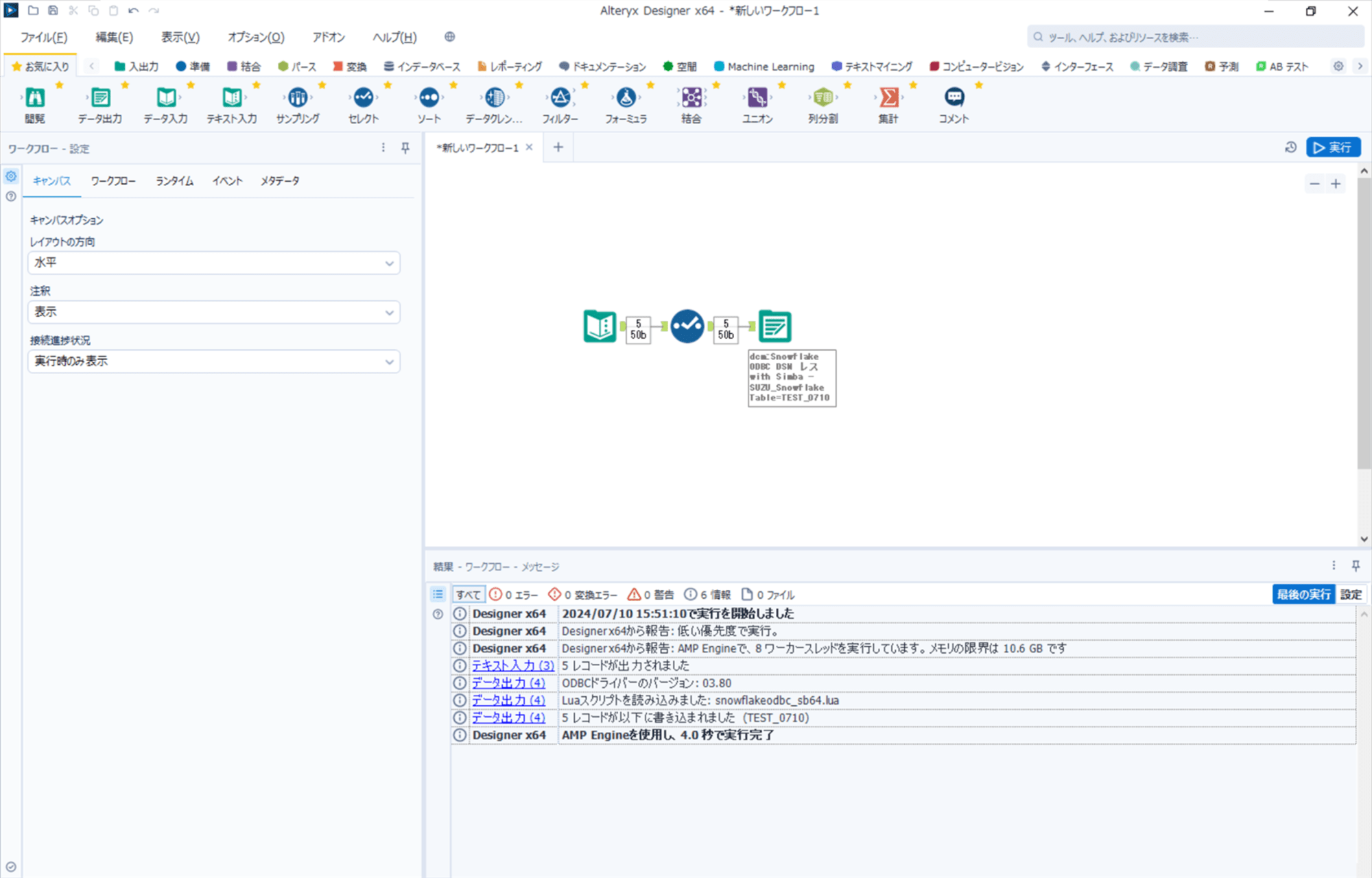Open the オプション(O) menu

pos(256,37)
